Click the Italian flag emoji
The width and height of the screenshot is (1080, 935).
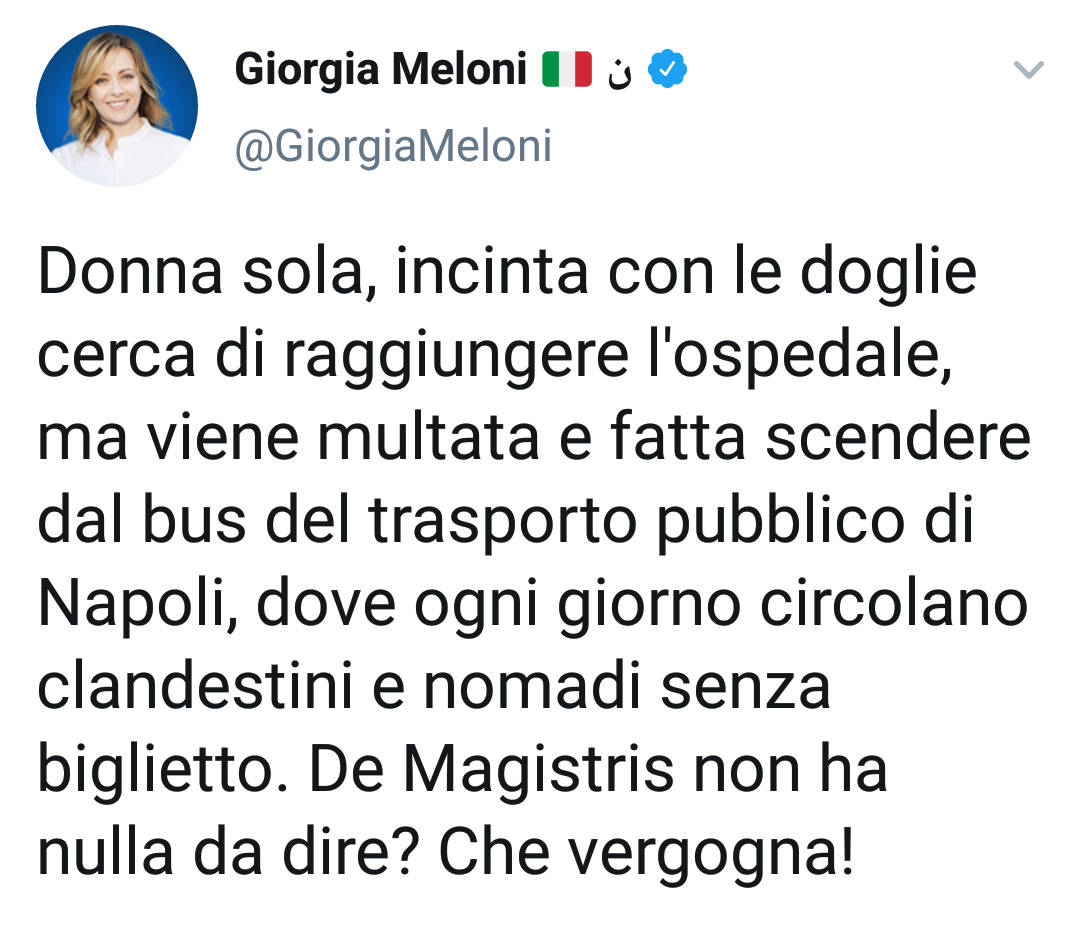click(x=567, y=69)
